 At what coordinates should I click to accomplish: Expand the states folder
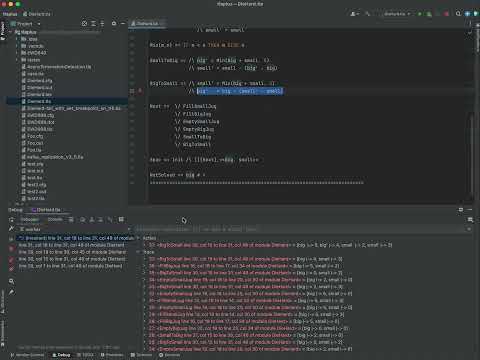tap(17, 60)
